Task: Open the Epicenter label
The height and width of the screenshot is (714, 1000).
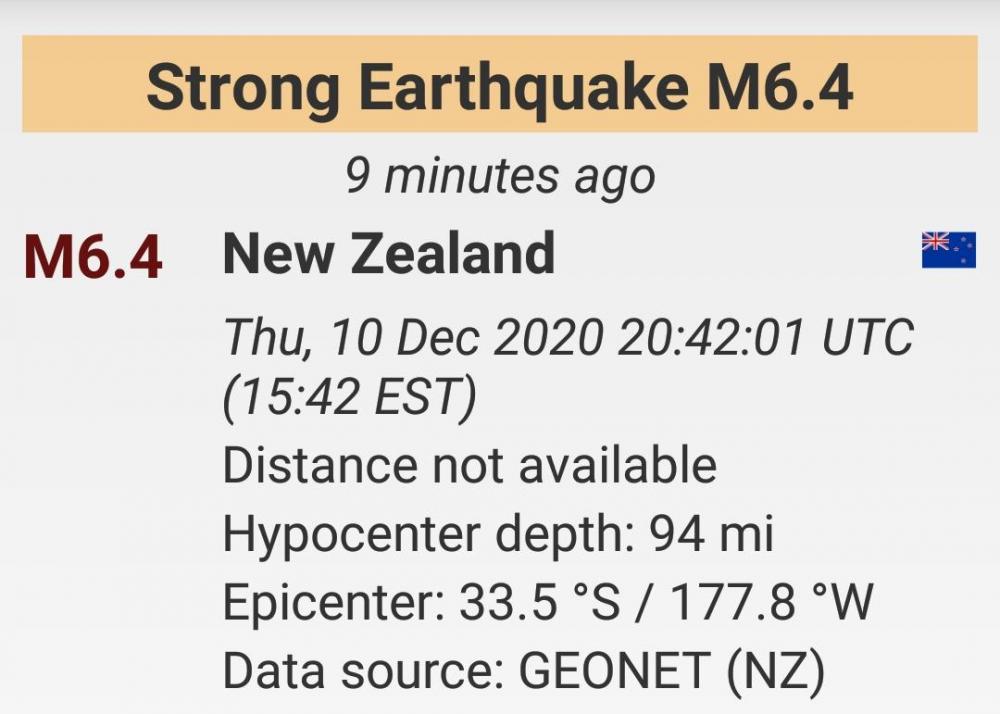Action: click(x=334, y=603)
